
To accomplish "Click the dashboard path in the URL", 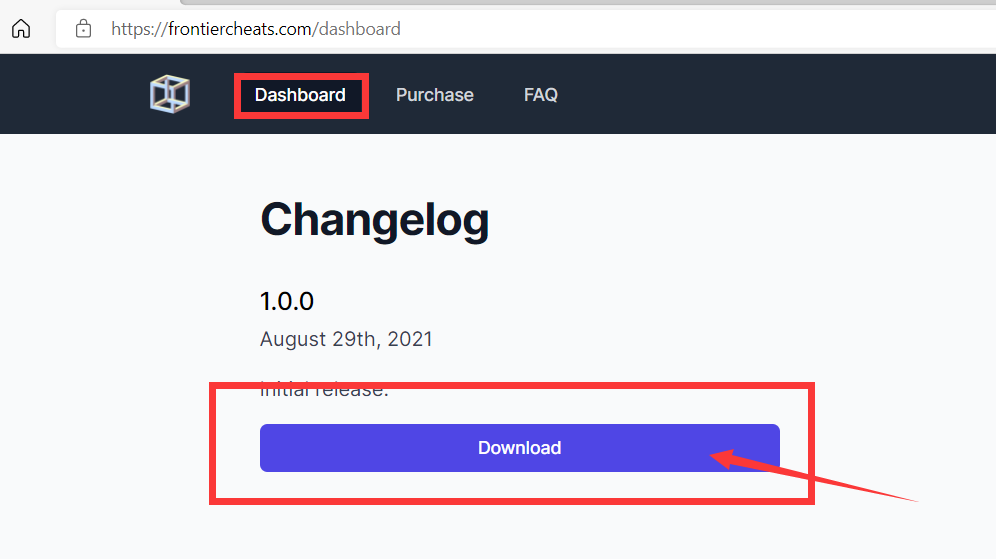I will (360, 29).
